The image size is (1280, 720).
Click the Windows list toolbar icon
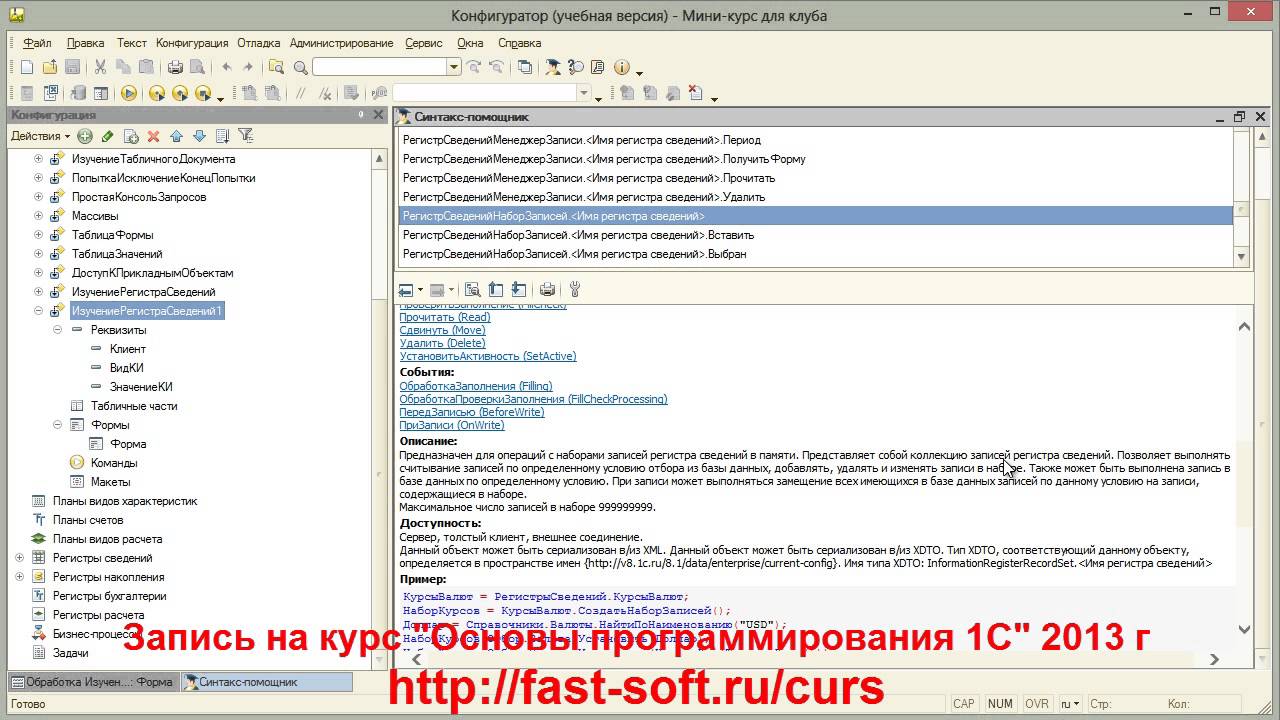click(525, 67)
